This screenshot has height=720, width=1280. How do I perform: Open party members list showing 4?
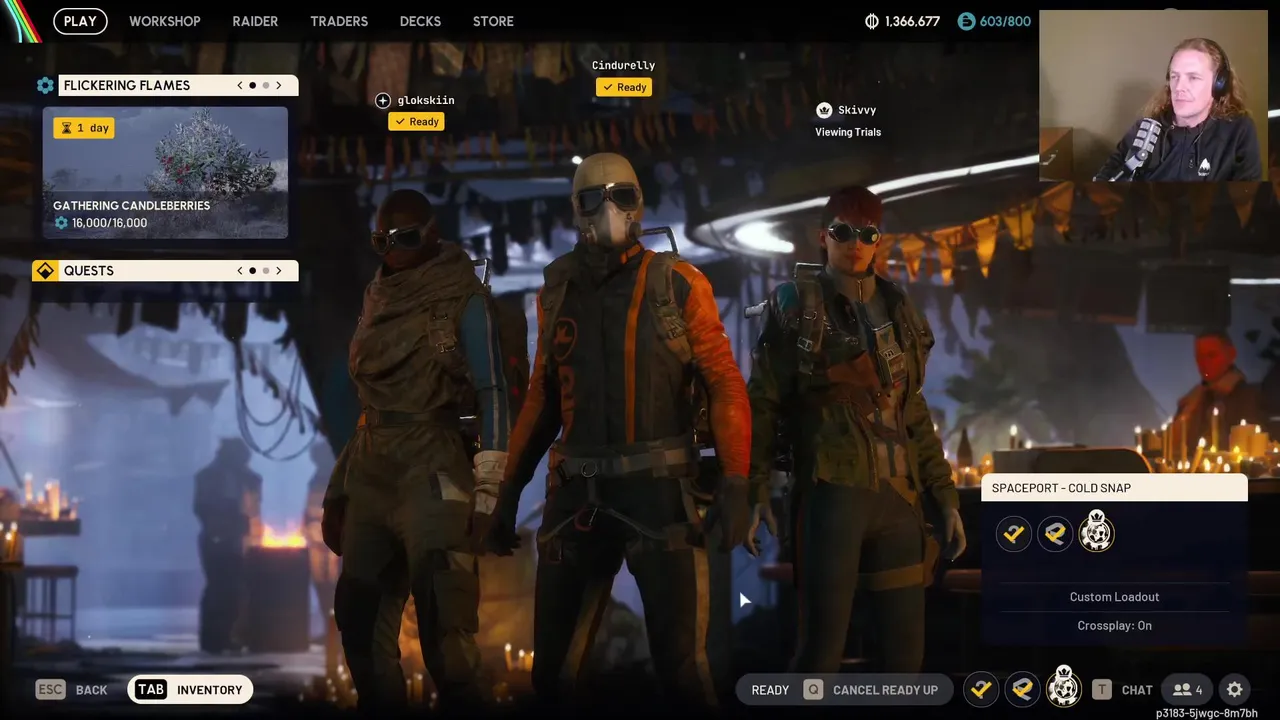point(1188,690)
